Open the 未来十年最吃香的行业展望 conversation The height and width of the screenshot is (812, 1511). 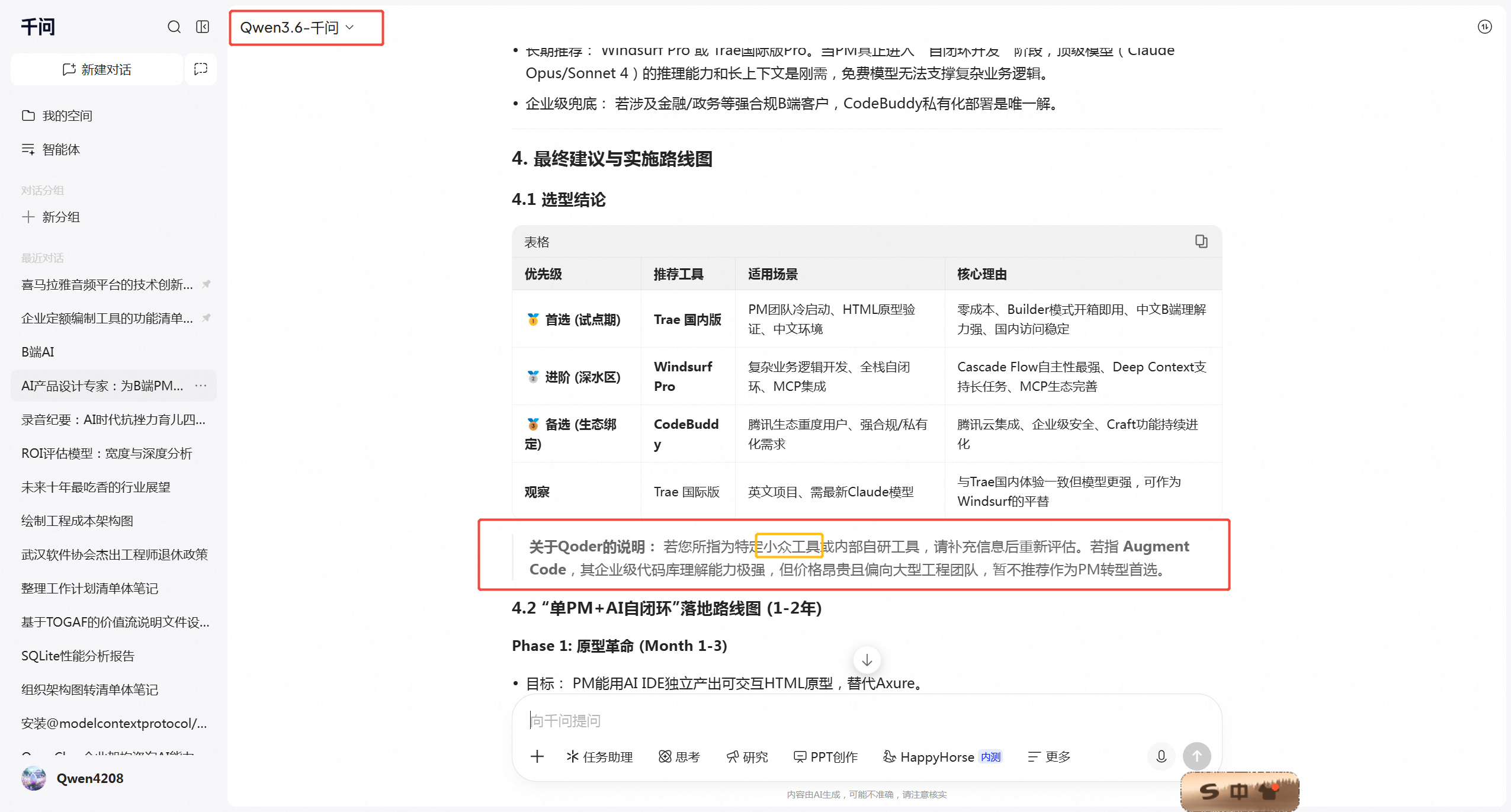[x=113, y=487]
